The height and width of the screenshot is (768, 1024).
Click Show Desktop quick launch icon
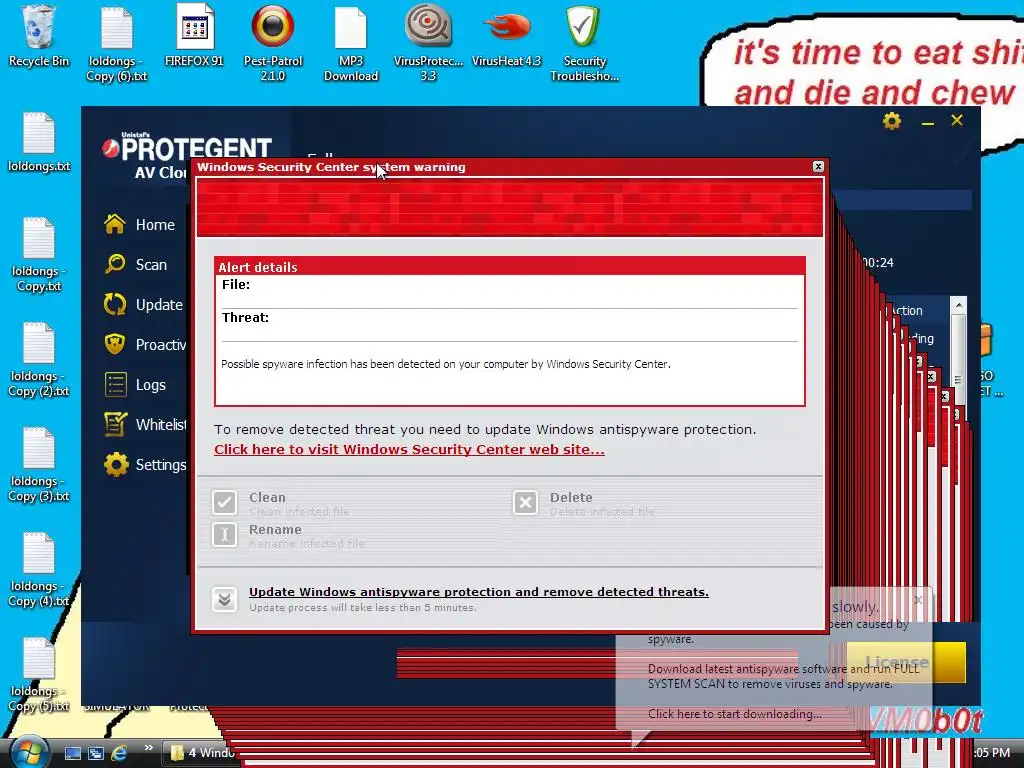tap(72, 753)
